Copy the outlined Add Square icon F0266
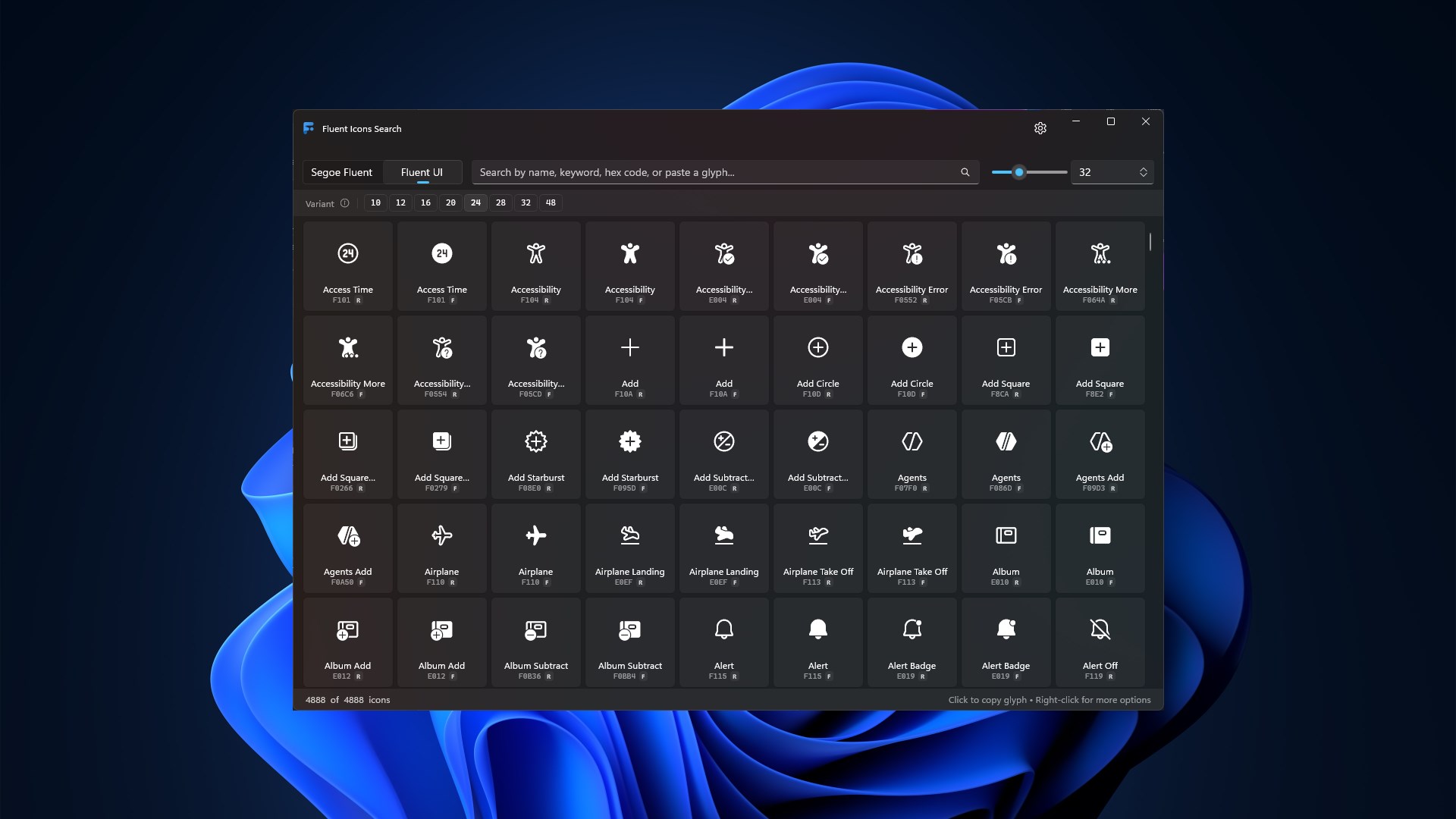The width and height of the screenshot is (1456, 819). point(348,454)
